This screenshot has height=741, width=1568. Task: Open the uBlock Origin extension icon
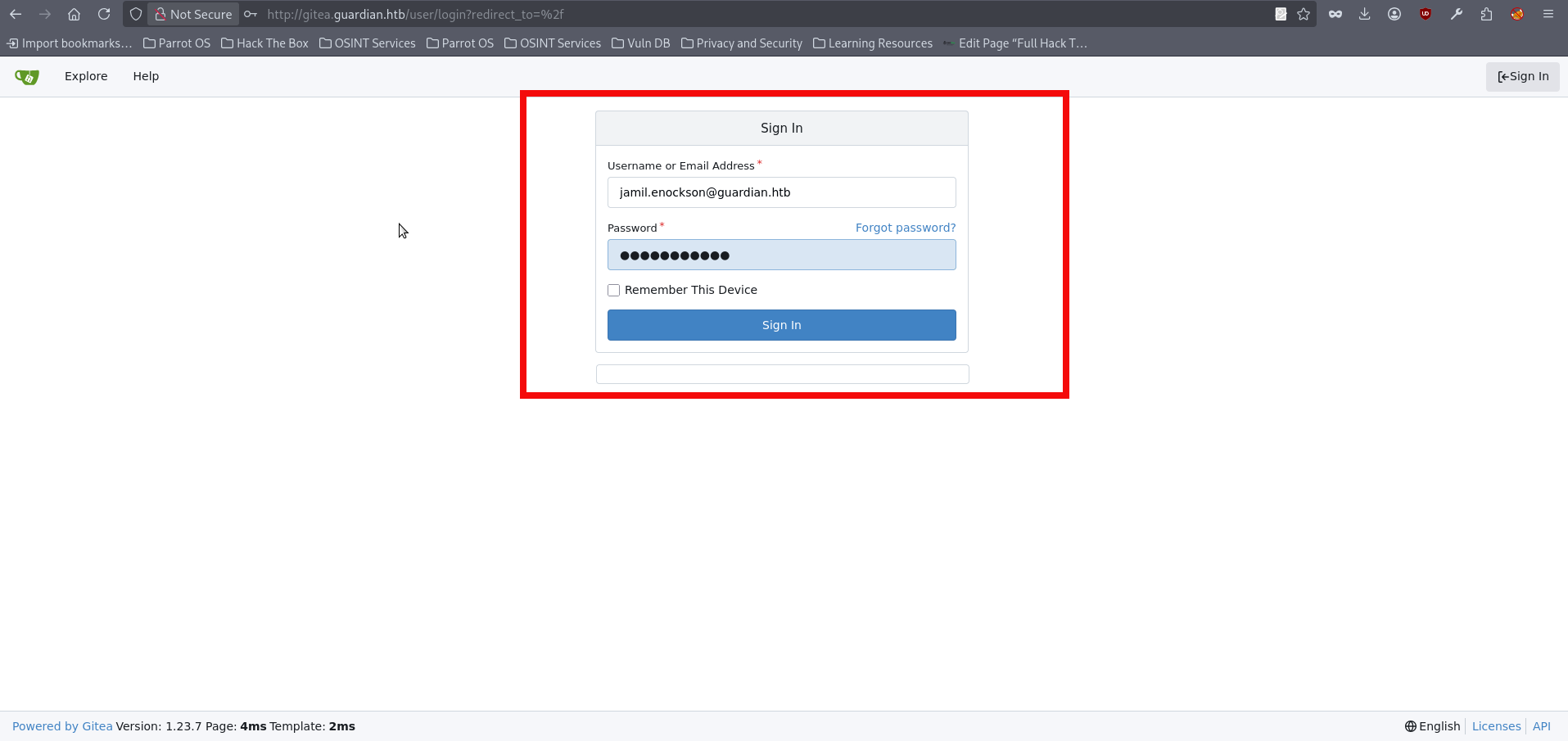(x=1426, y=14)
